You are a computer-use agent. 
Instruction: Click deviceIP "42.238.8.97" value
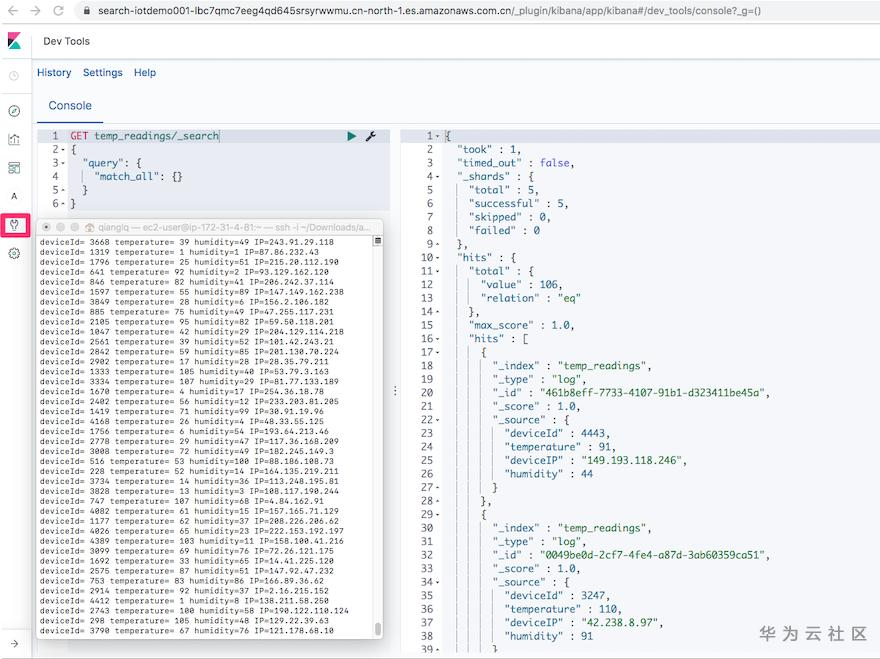click(x=621, y=623)
